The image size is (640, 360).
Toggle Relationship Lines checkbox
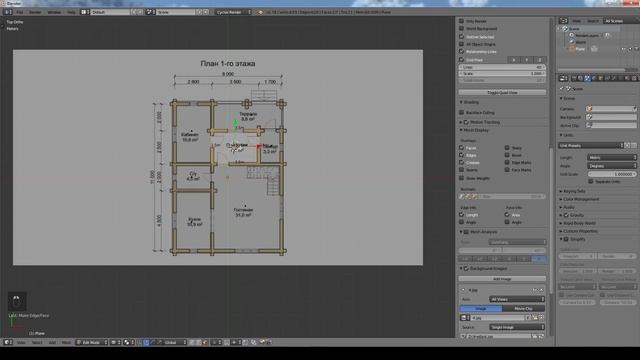click(x=462, y=51)
